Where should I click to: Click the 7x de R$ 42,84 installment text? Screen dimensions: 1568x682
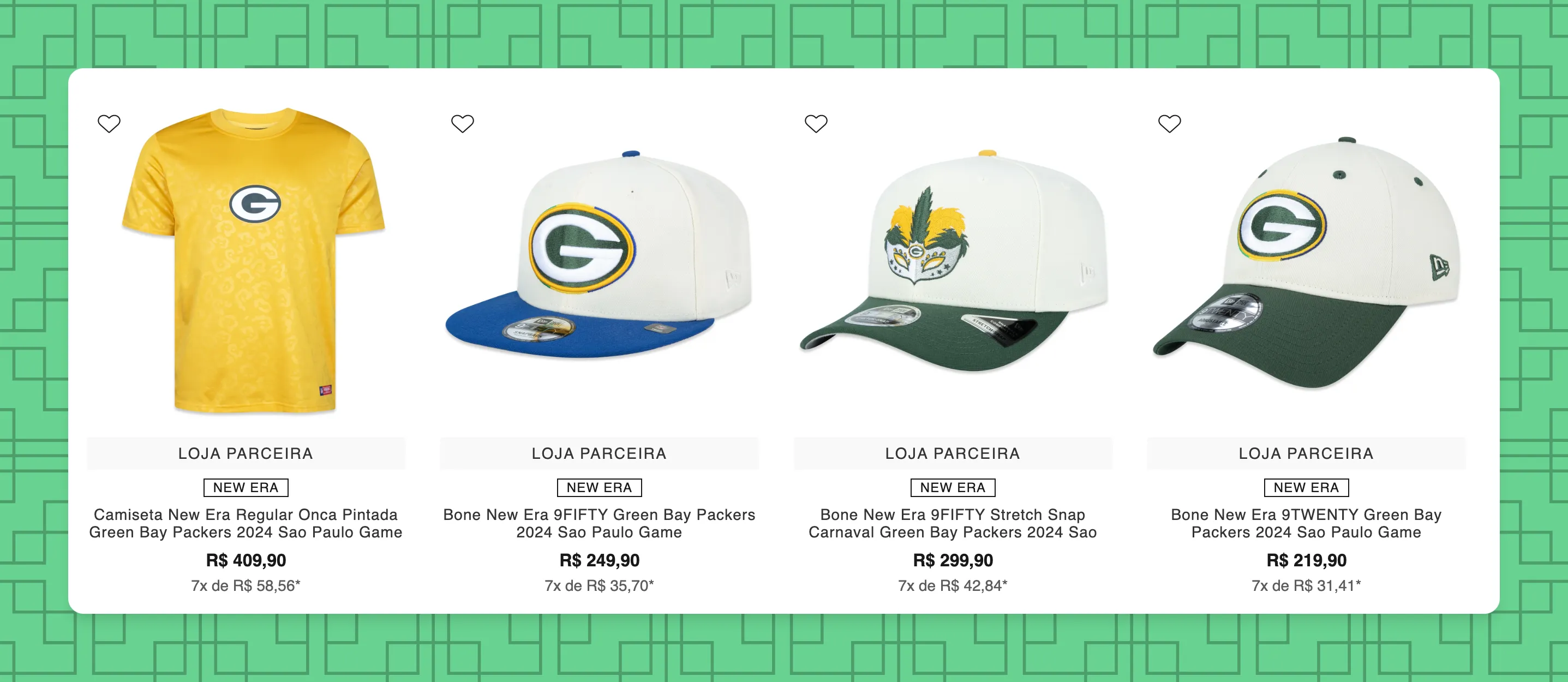952,587
